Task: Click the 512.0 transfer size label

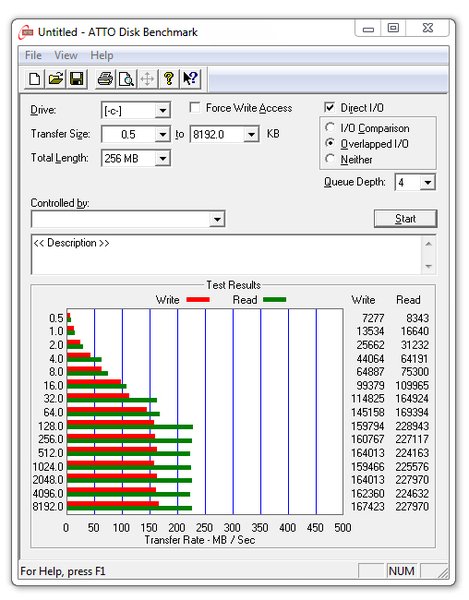Action: click(x=50, y=453)
